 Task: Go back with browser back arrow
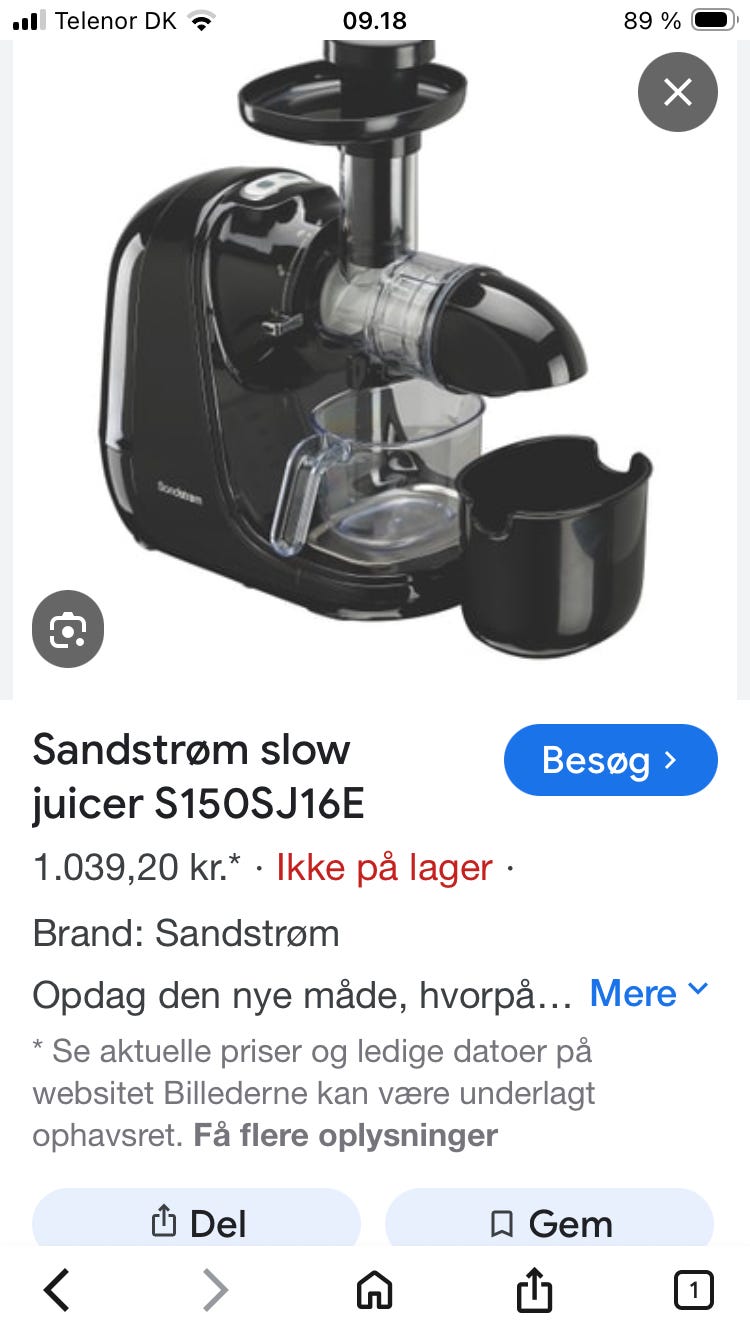57,1290
